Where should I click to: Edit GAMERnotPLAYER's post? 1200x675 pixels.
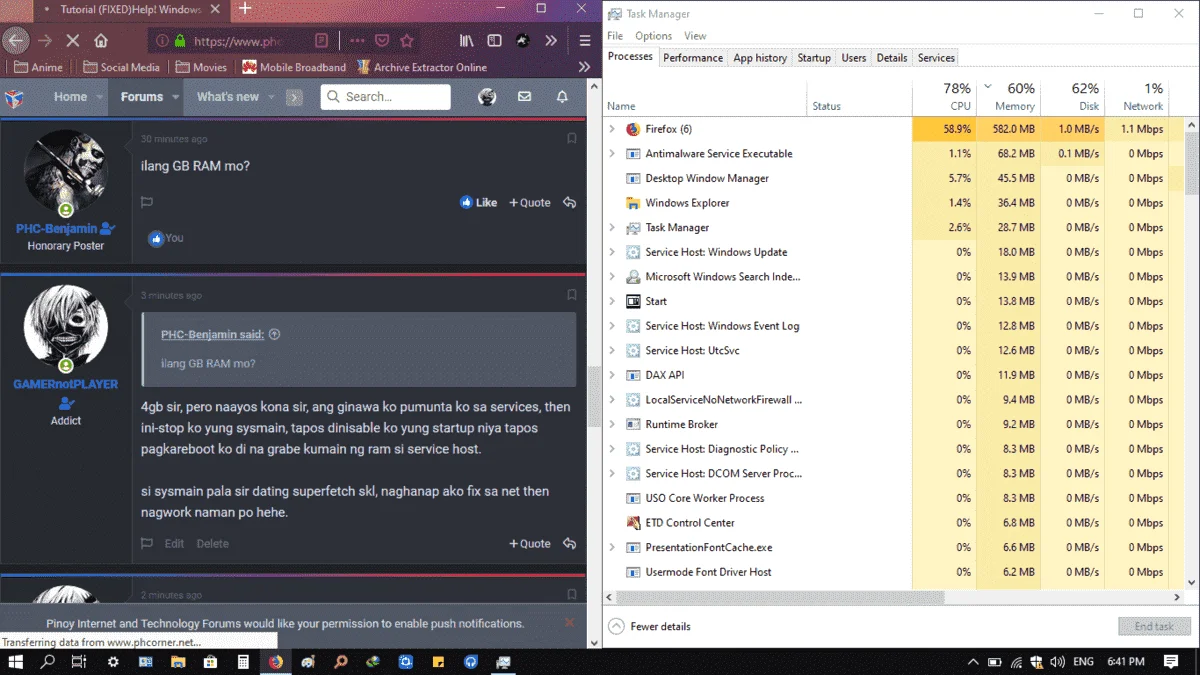coord(174,543)
